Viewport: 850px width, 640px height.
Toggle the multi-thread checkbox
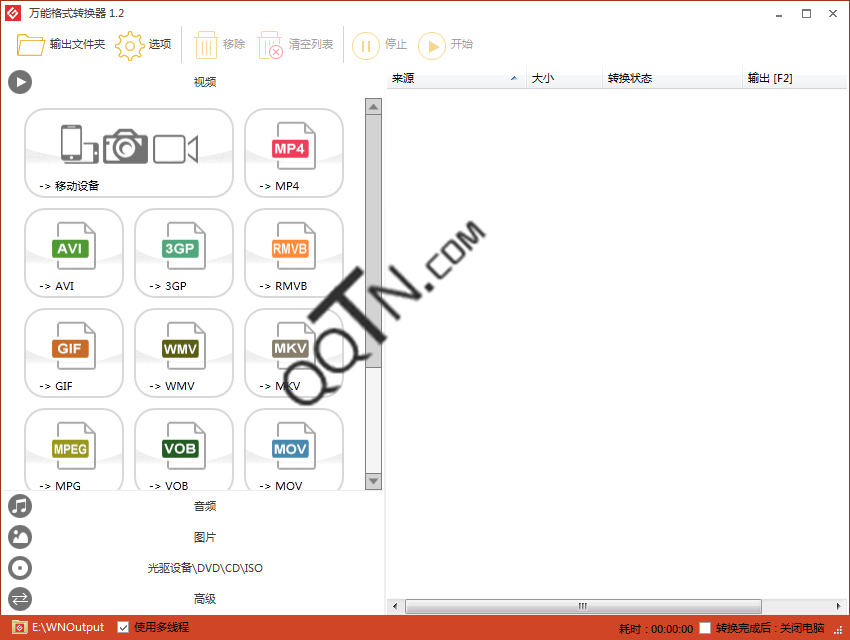tap(123, 627)
